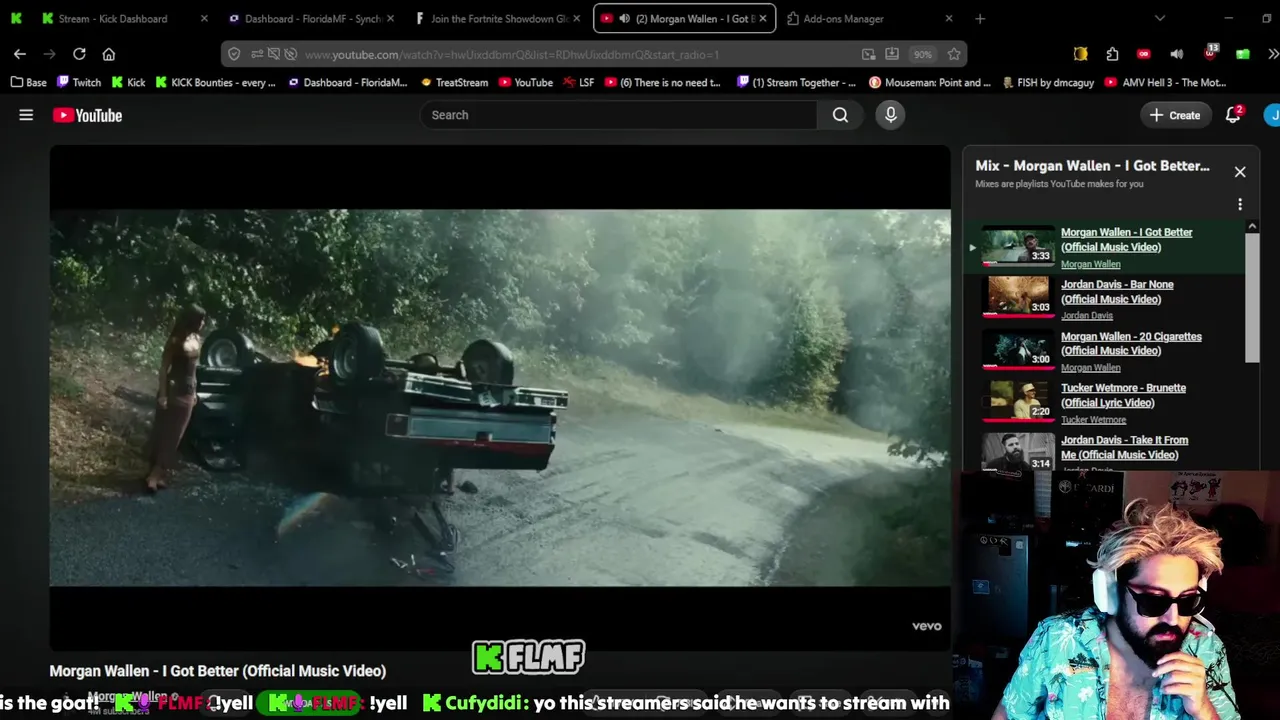
Task: Open the KICK Bounties bookmark
Action: click(x=215, y=83)
